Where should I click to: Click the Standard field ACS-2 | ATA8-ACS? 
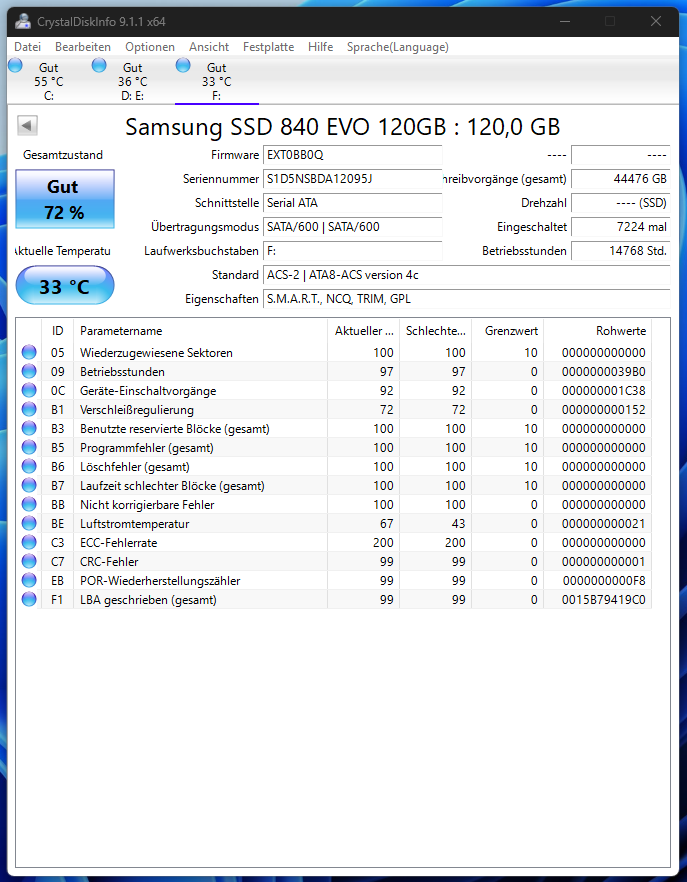(466, 275)
